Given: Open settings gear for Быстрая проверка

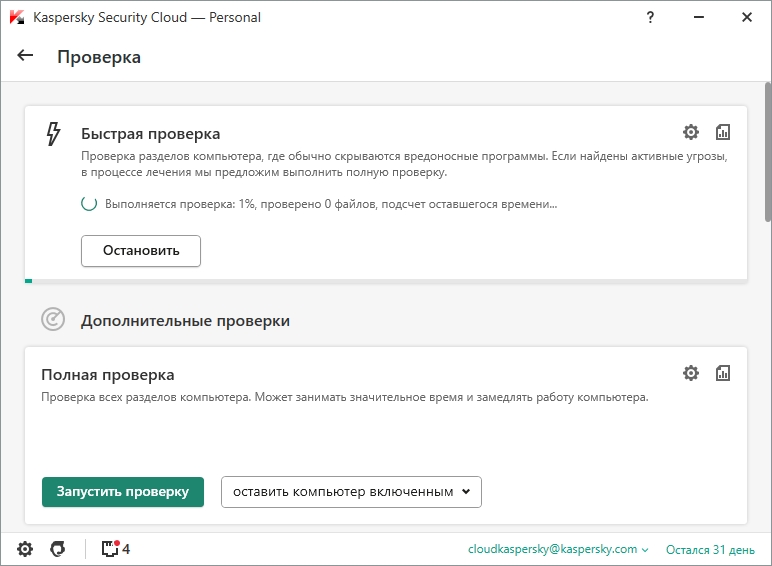Looking at the screenshot, I should pyautogui.click(x=691, y=132).
